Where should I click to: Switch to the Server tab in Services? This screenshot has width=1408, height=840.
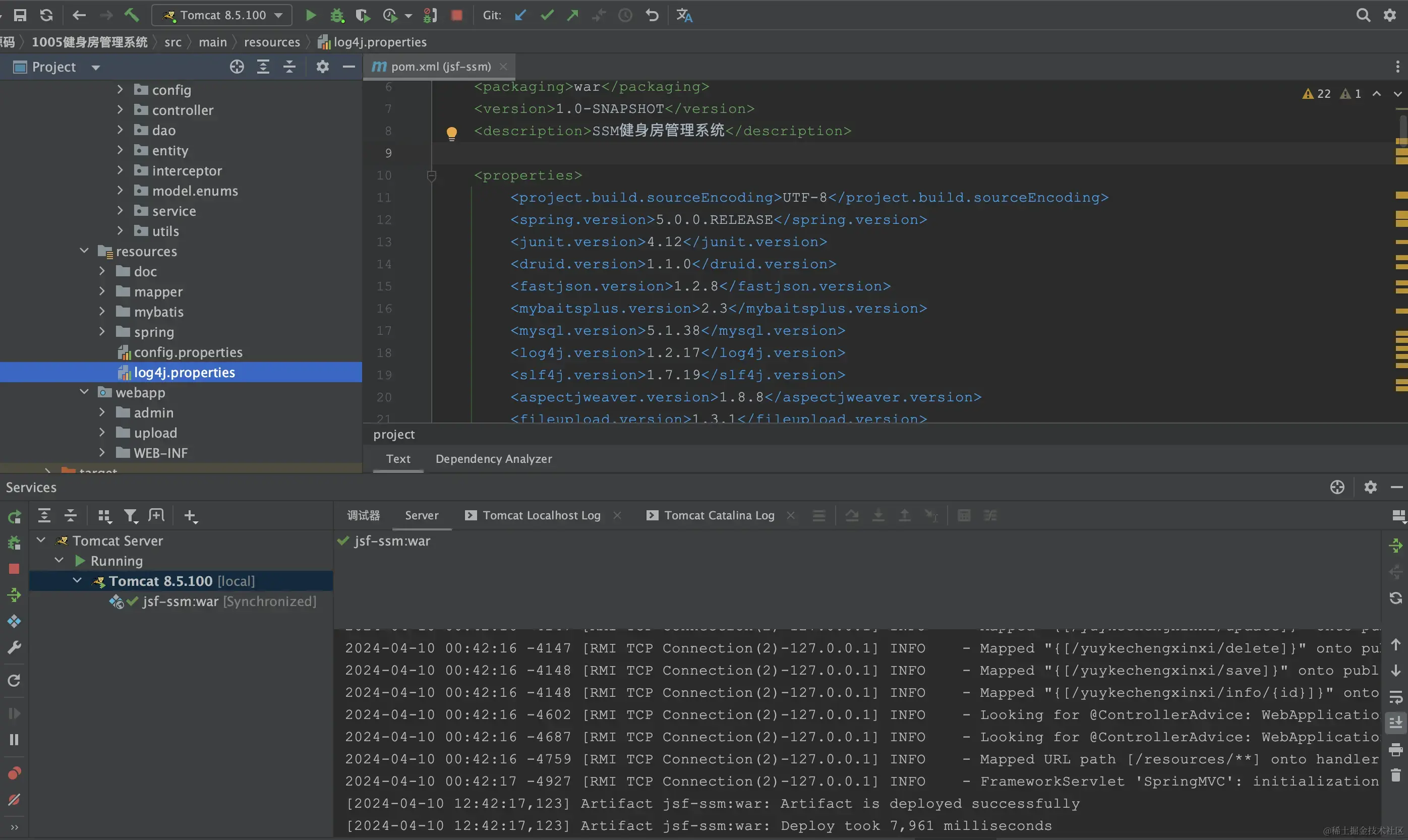click(x=422, y=515)
